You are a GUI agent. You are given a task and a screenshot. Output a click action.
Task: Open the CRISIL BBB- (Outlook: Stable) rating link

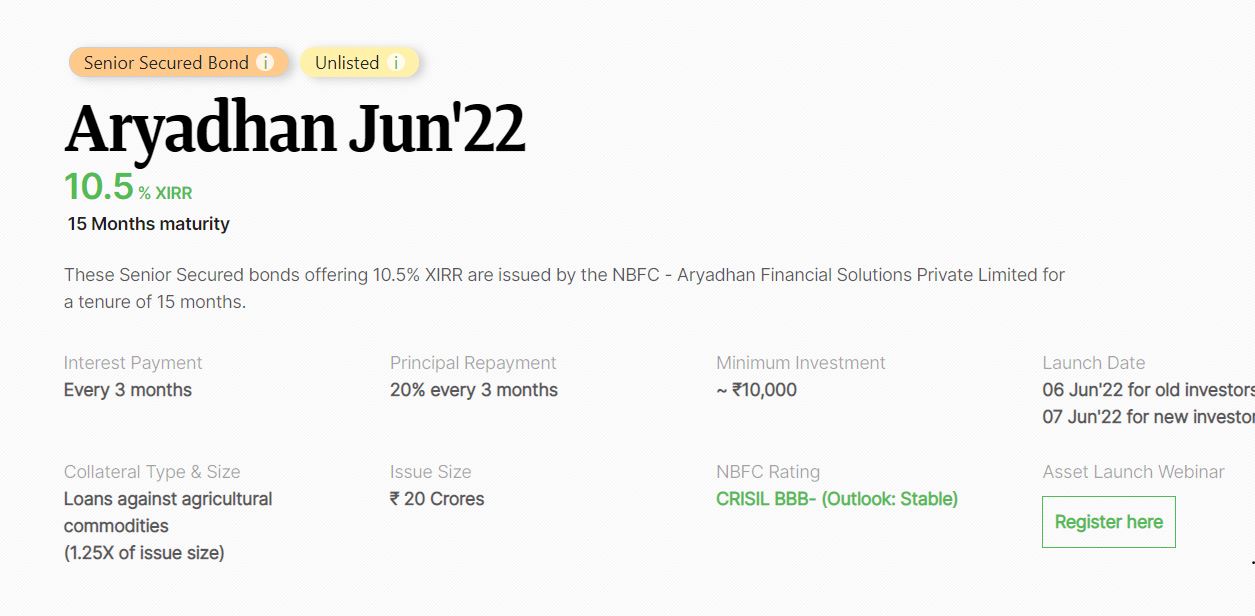837,498
